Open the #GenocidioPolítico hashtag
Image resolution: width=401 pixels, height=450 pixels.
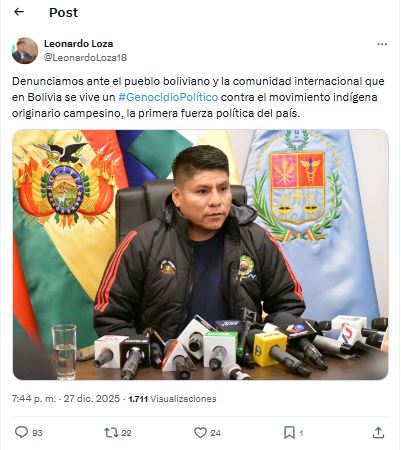click(168, 97)
